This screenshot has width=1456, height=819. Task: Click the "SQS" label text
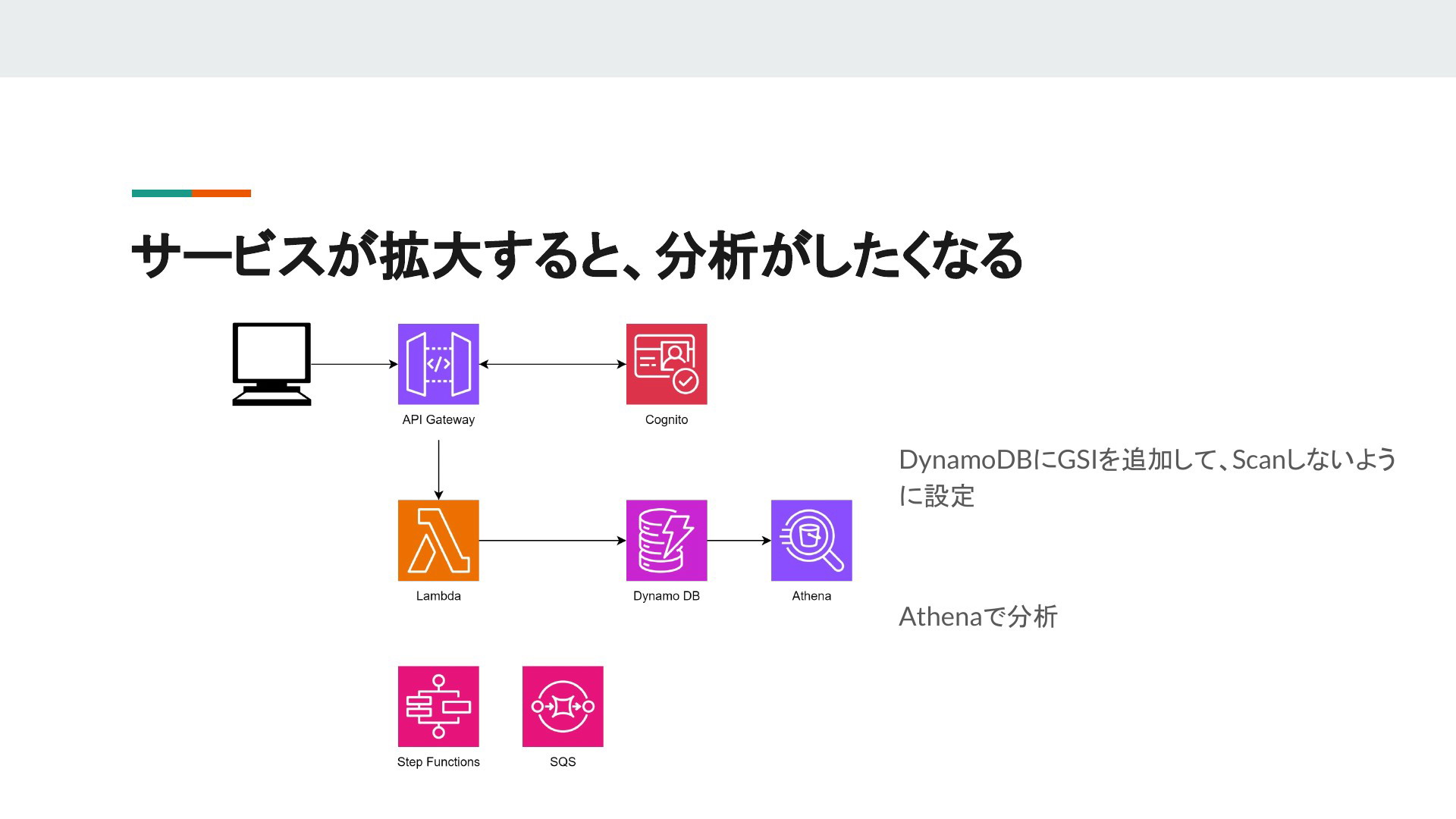(563, 762)
